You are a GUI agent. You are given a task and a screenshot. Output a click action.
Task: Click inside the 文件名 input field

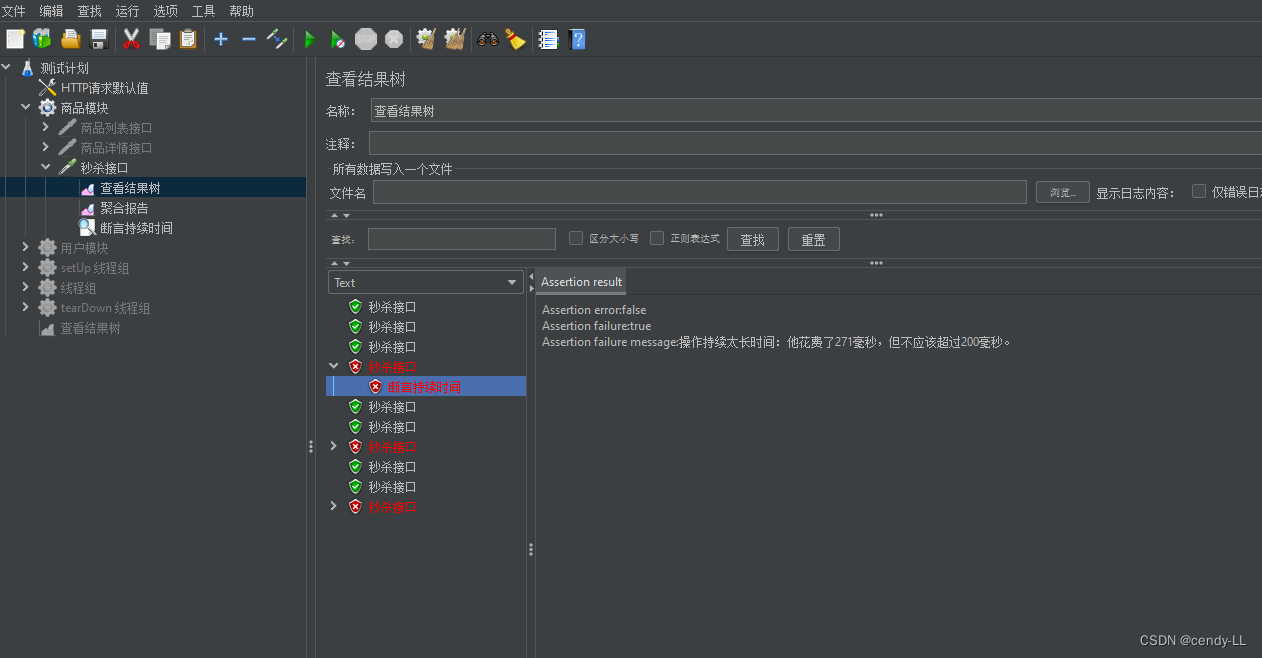700,191
